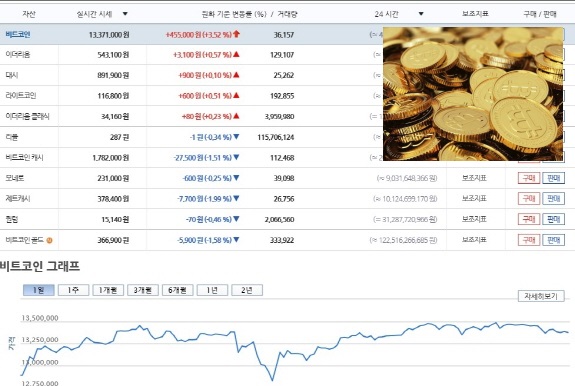Viewport: 575px width, 386px height.
Task: Click the 보조지표 column header
Action: pos(475,14)
